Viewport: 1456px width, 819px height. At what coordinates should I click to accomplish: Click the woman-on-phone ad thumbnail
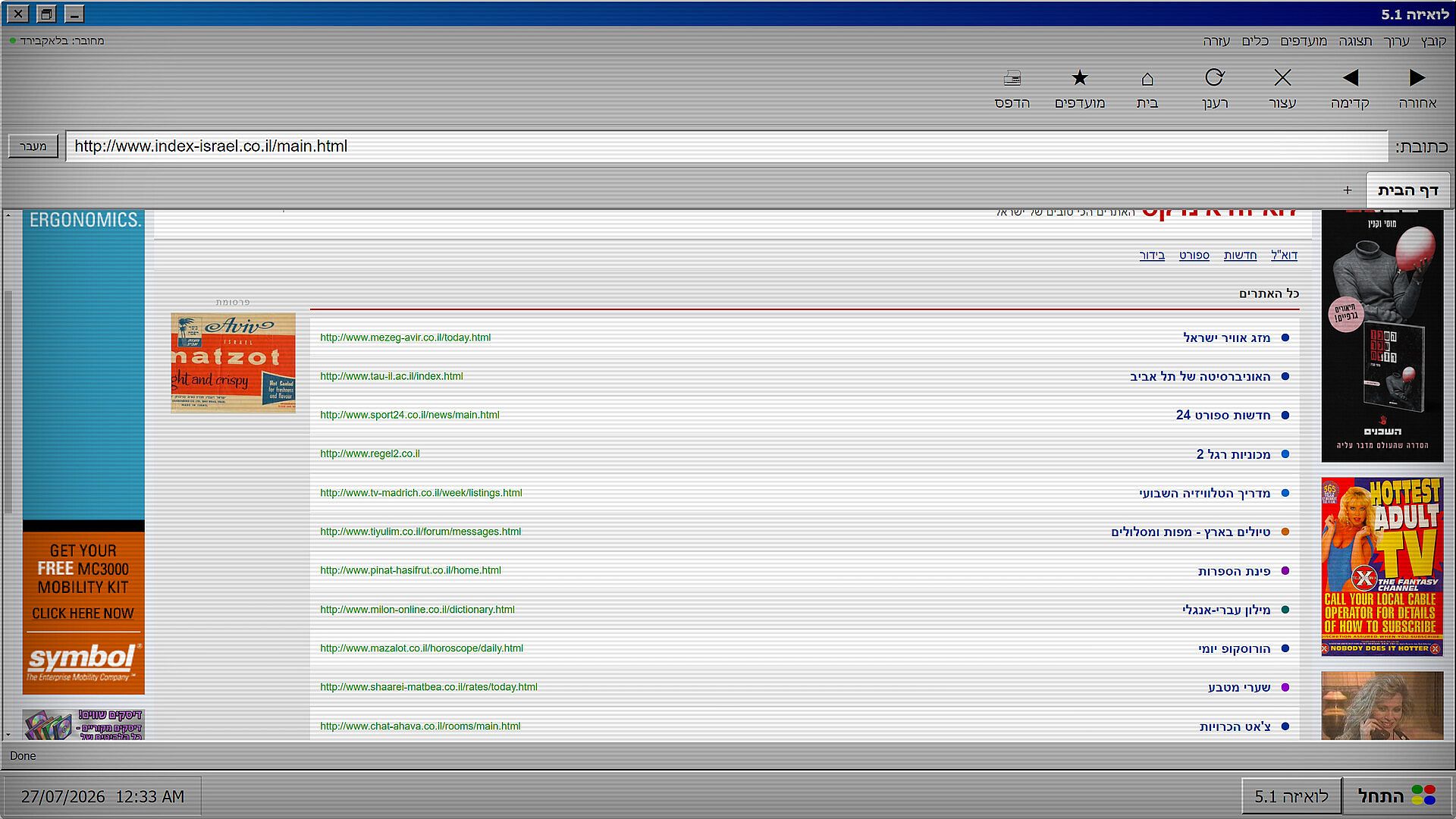click(1382, 705)
